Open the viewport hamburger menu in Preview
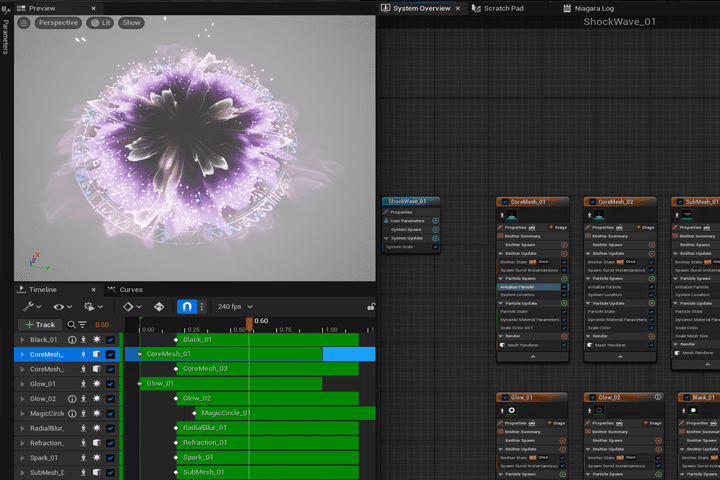 click(x=24, y=23)
